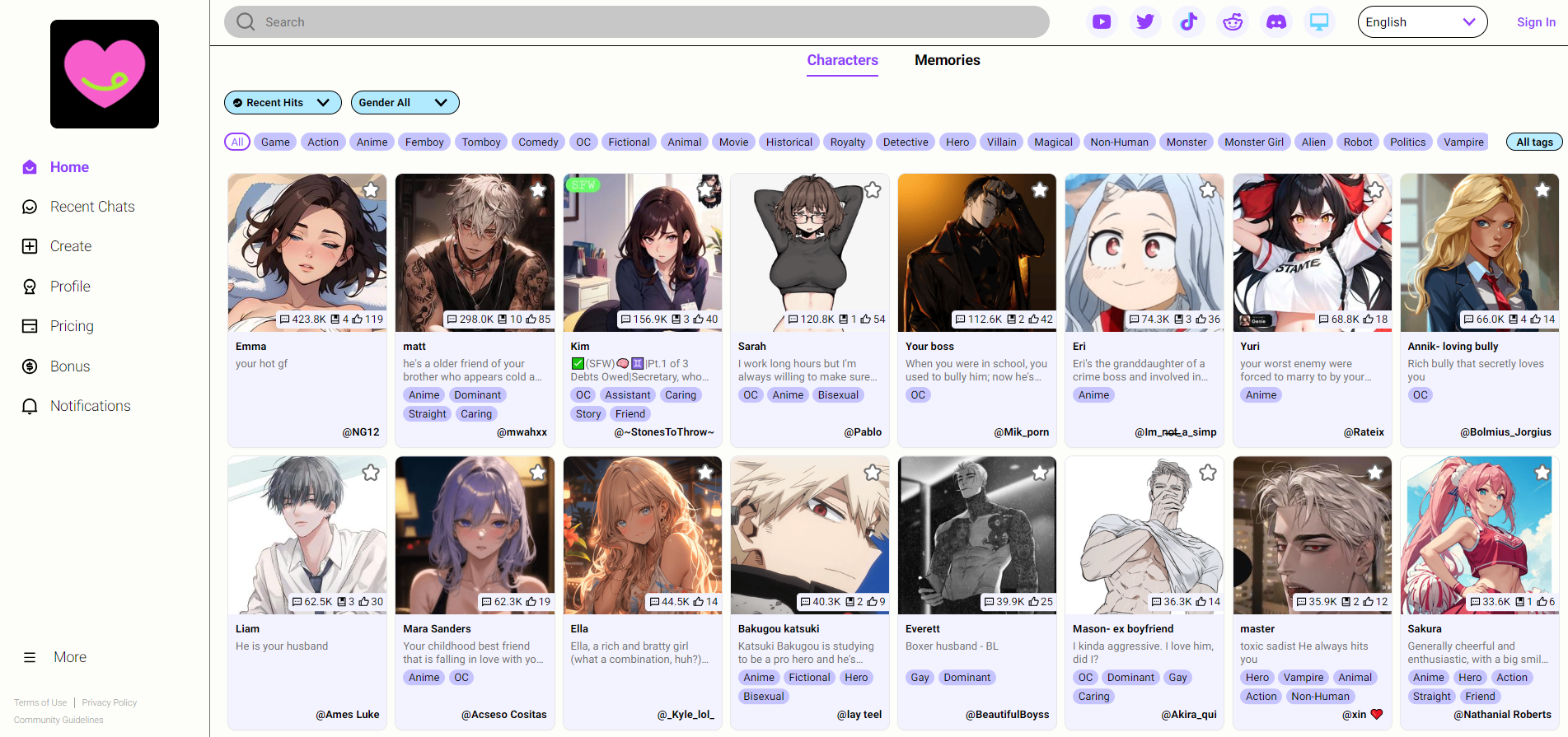The width and height of the screenshot is (1568, 737).
Task: Click the Recent Chats bubble icon
Action: 30,207
